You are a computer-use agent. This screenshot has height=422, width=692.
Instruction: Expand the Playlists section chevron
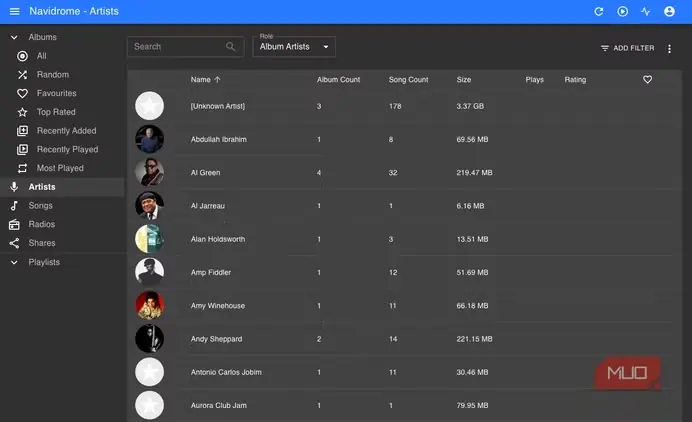tap(14, 262)
